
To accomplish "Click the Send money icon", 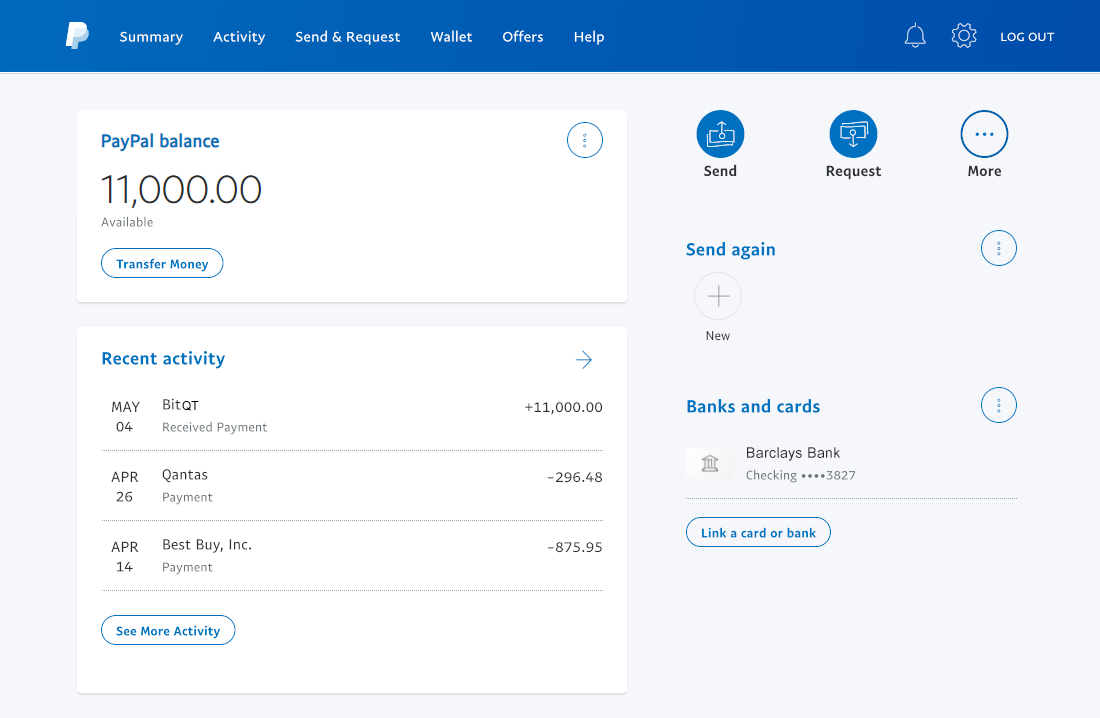I will point(720,134).
